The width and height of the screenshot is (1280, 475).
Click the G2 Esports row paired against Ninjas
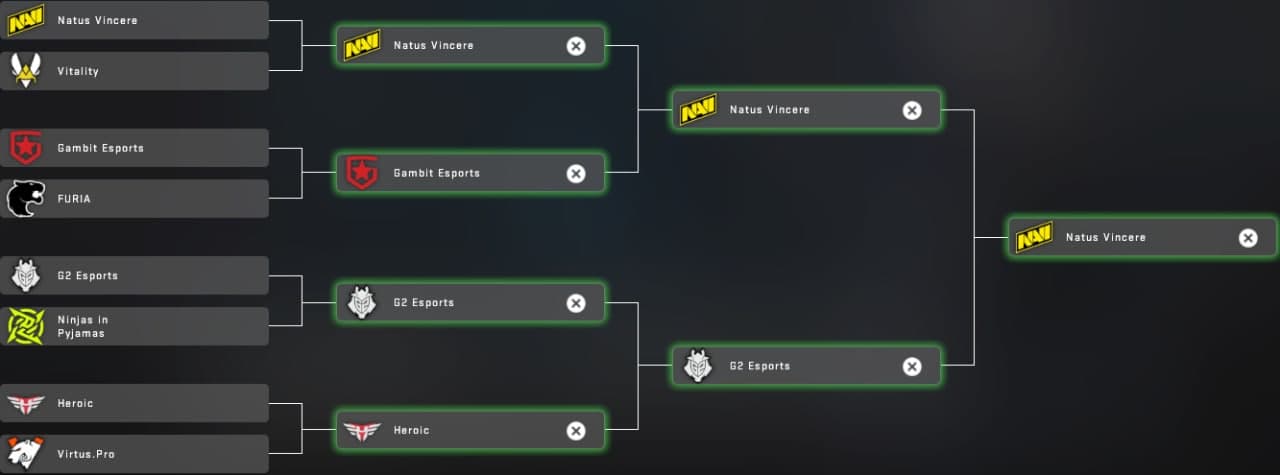pos(150,275)
